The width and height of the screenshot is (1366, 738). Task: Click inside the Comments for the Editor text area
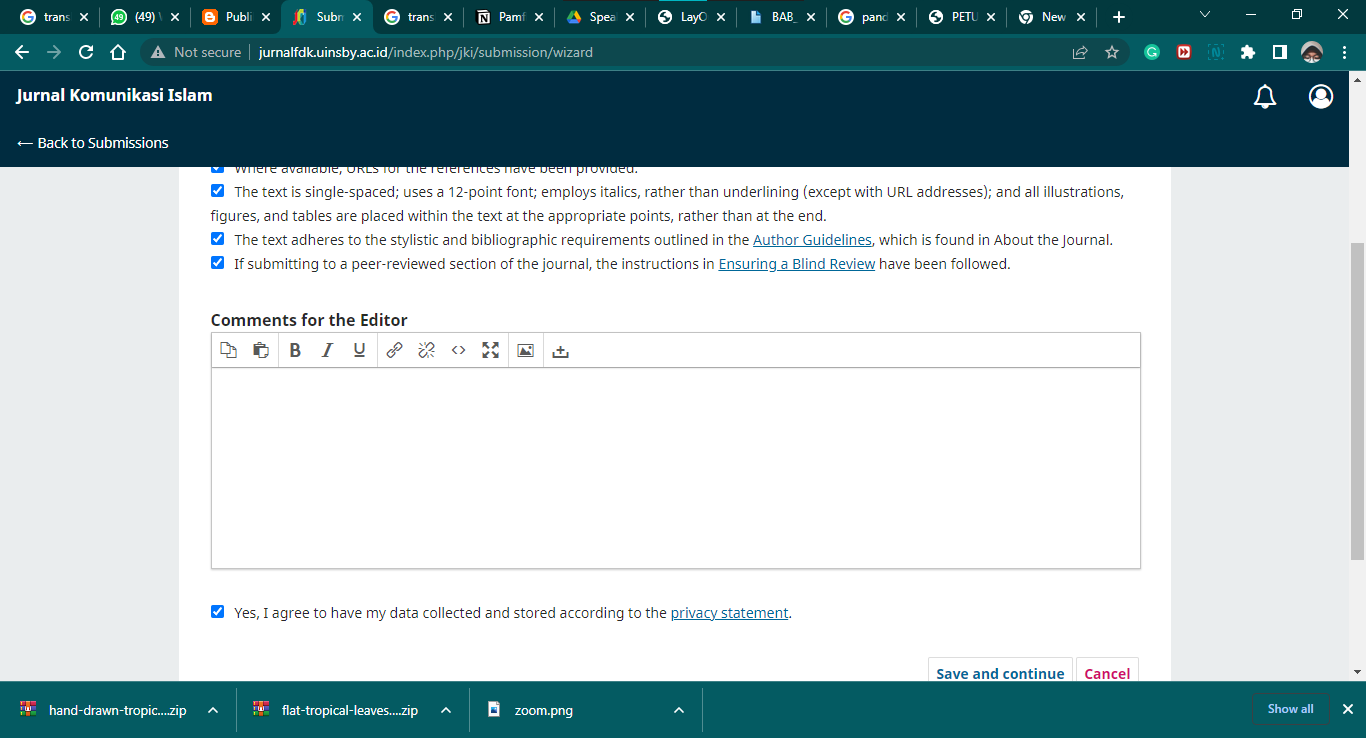point(675,468)
